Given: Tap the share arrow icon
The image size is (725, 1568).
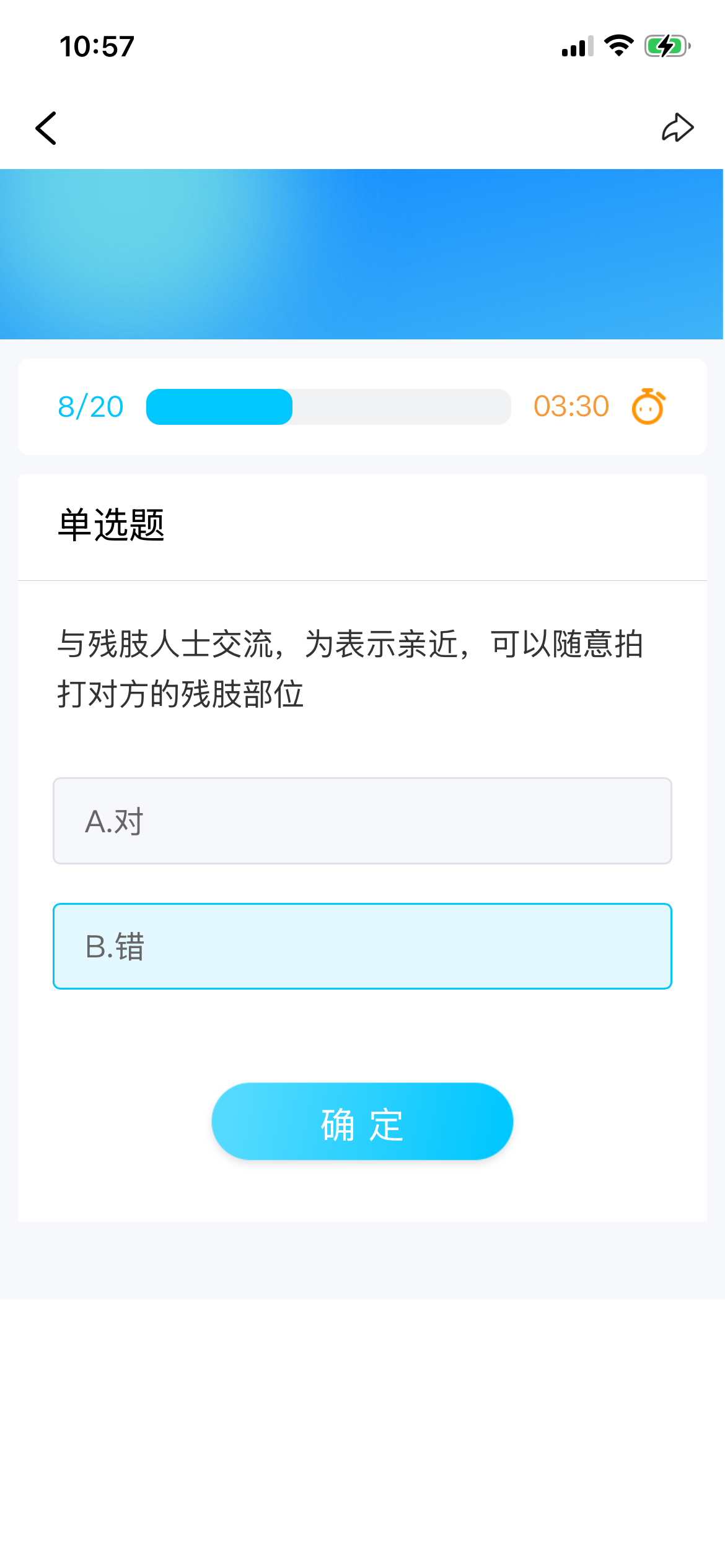Looking at the screenshot, I should click(x=677, y=128).
